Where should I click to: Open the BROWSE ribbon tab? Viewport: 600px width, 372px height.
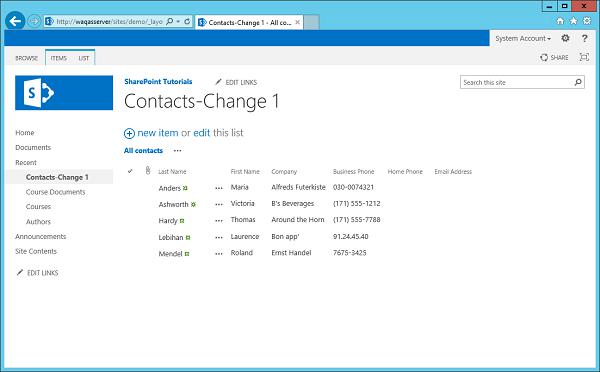pos(26,58)
